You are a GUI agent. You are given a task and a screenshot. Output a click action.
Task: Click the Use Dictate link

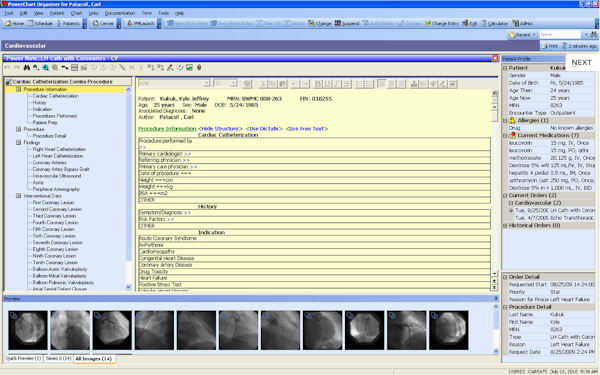click(264, 129)
